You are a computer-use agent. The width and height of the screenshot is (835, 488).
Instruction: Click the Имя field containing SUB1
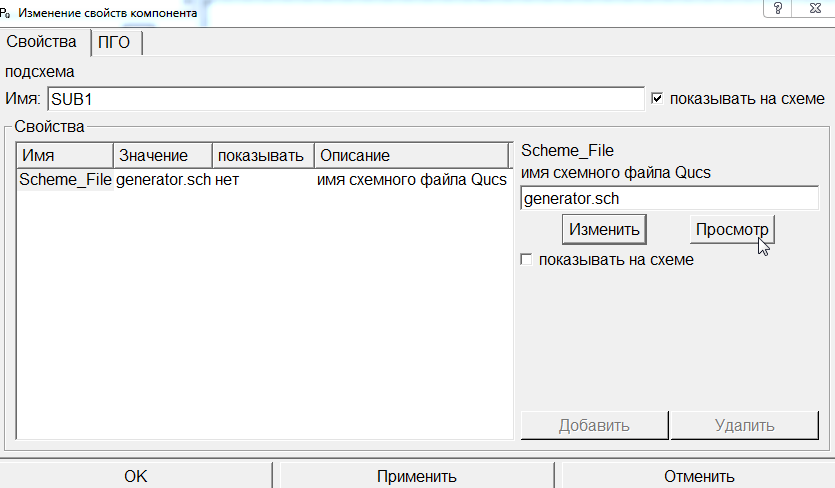click(x=345, y=99)
